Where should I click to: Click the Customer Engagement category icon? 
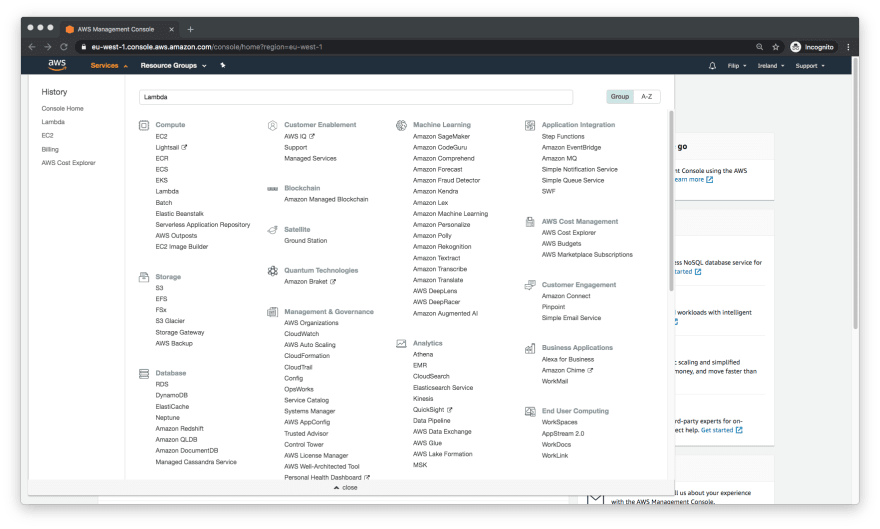pos(530,285)
